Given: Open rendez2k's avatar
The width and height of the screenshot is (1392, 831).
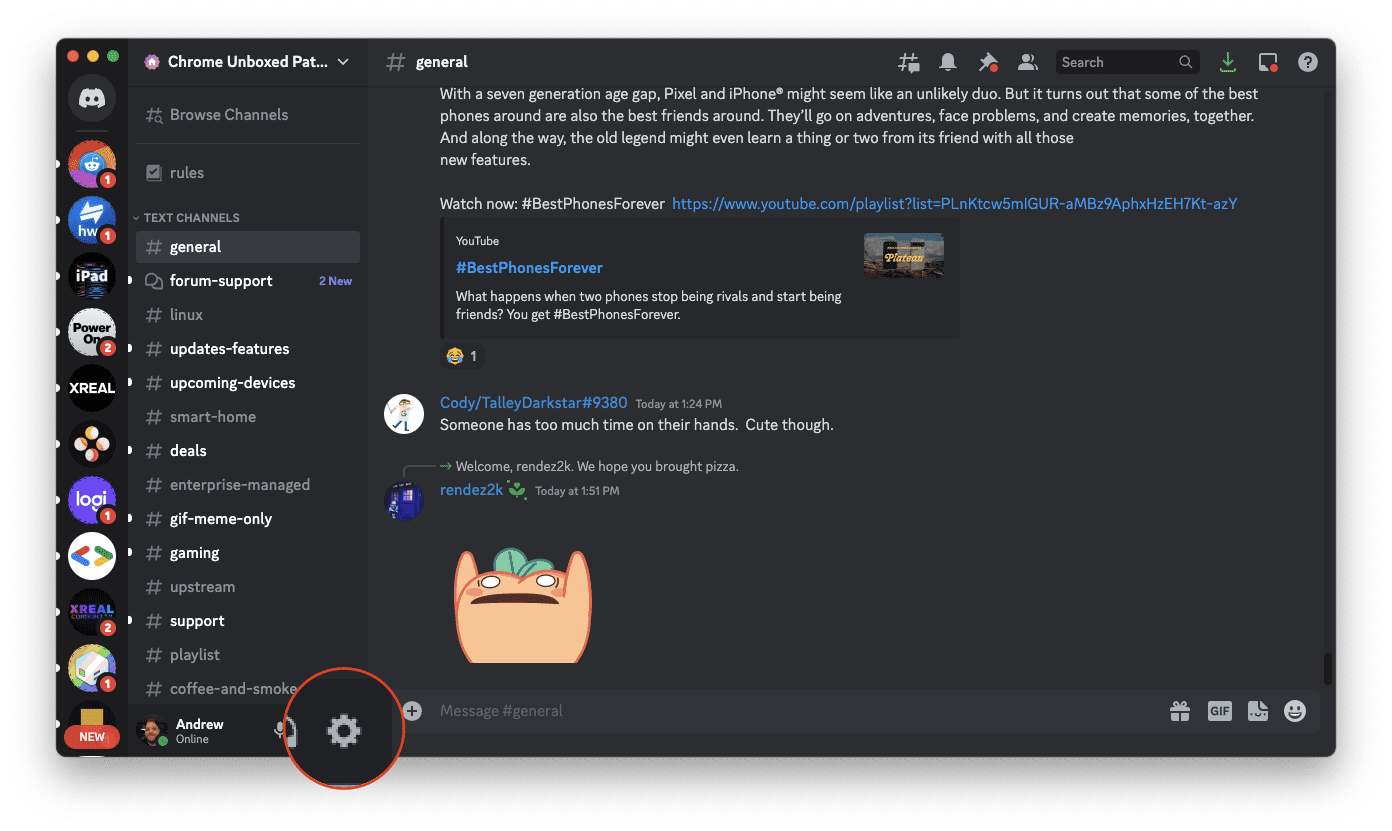Looking at the screenshot, I should [x=404, y=500].
